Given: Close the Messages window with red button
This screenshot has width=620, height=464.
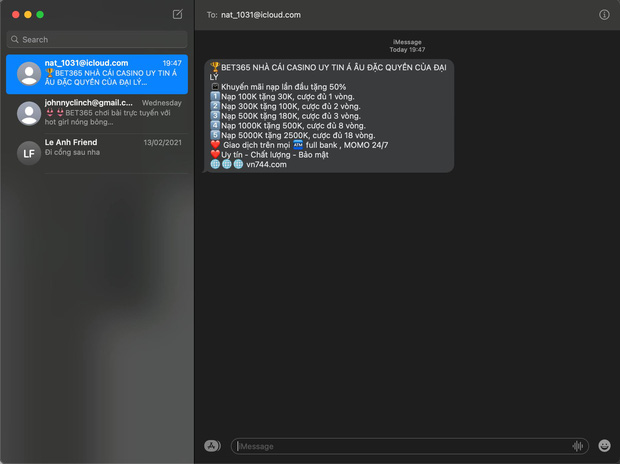Looking at the screenshot, I should coord(13,15).
